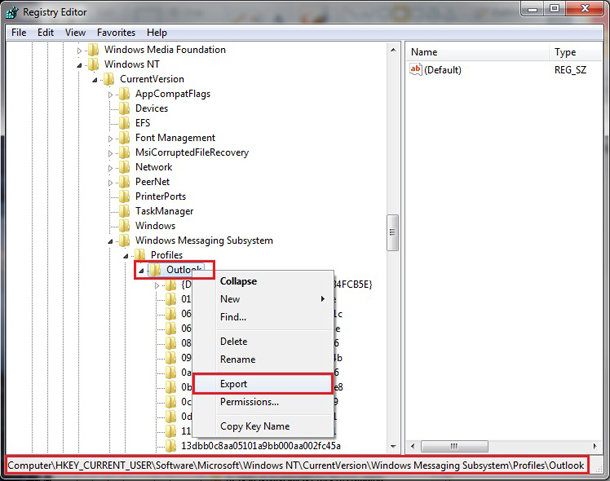Expand the Windows Media Foundation key
This screenshot has width=610, height=481.
pos(79,51)
